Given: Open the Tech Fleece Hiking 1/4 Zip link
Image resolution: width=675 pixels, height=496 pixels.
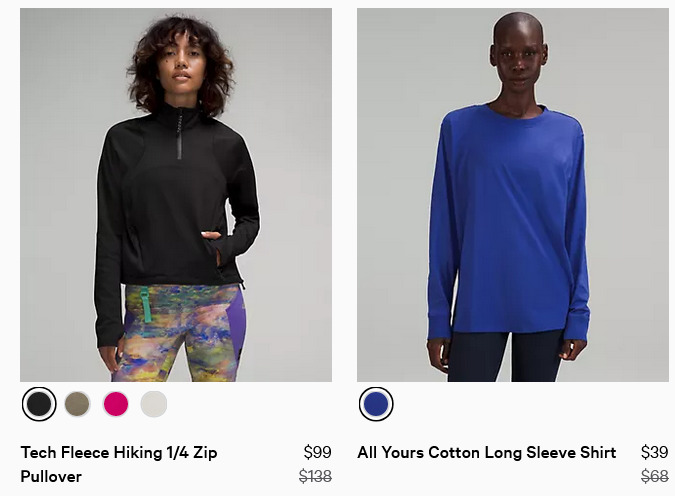Looking at the screenshot, I should tap(119, 464).
